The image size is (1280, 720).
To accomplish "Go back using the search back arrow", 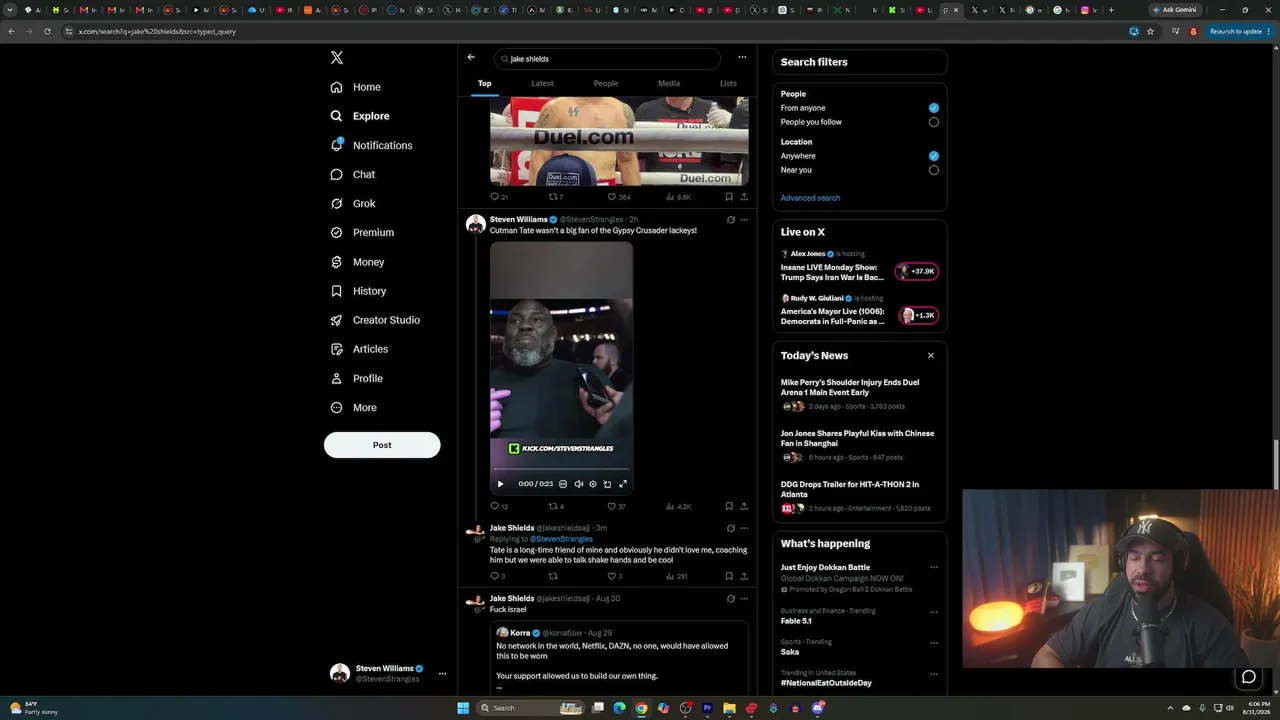I will pos(471,58).
